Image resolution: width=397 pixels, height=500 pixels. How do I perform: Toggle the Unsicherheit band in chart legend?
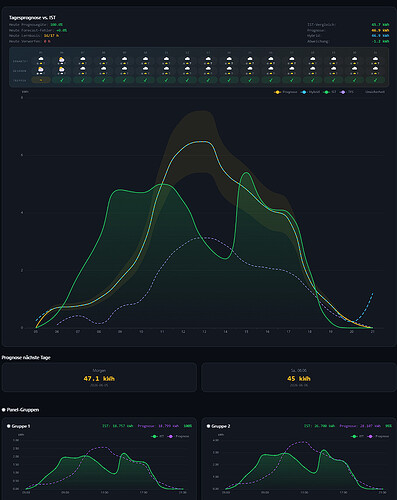[374, 92]
